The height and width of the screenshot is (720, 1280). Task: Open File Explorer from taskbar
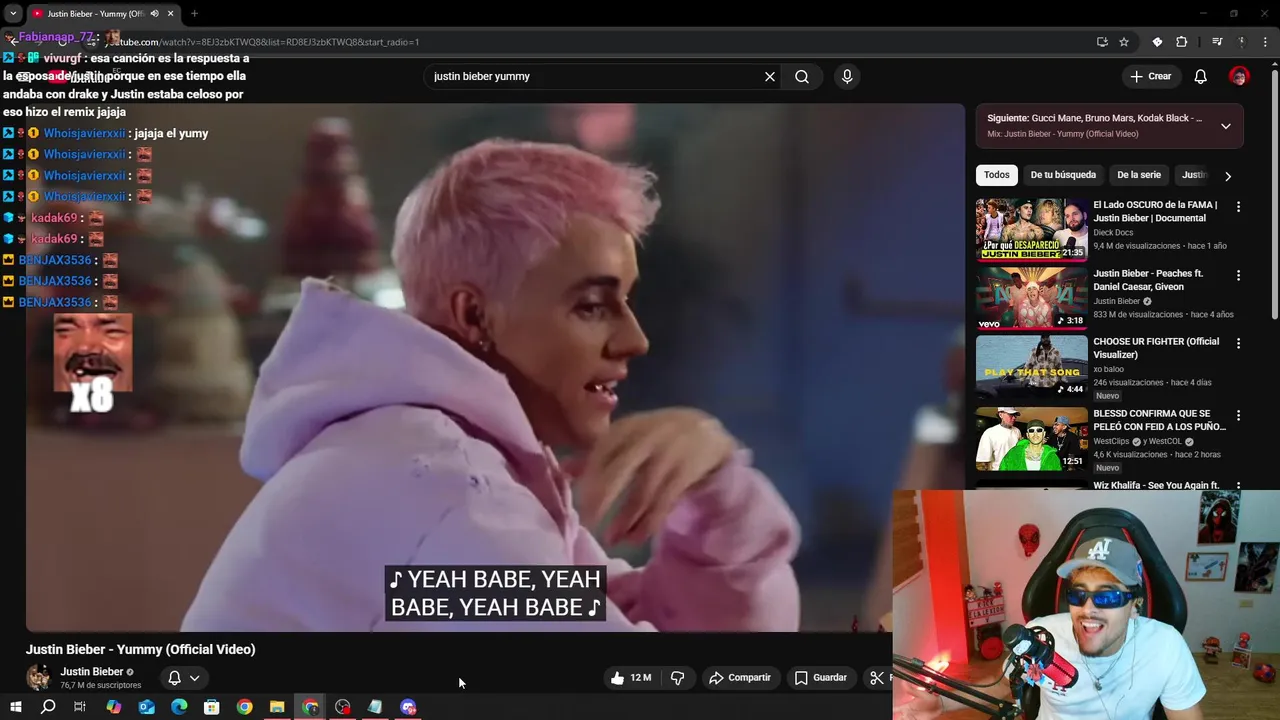277,707
